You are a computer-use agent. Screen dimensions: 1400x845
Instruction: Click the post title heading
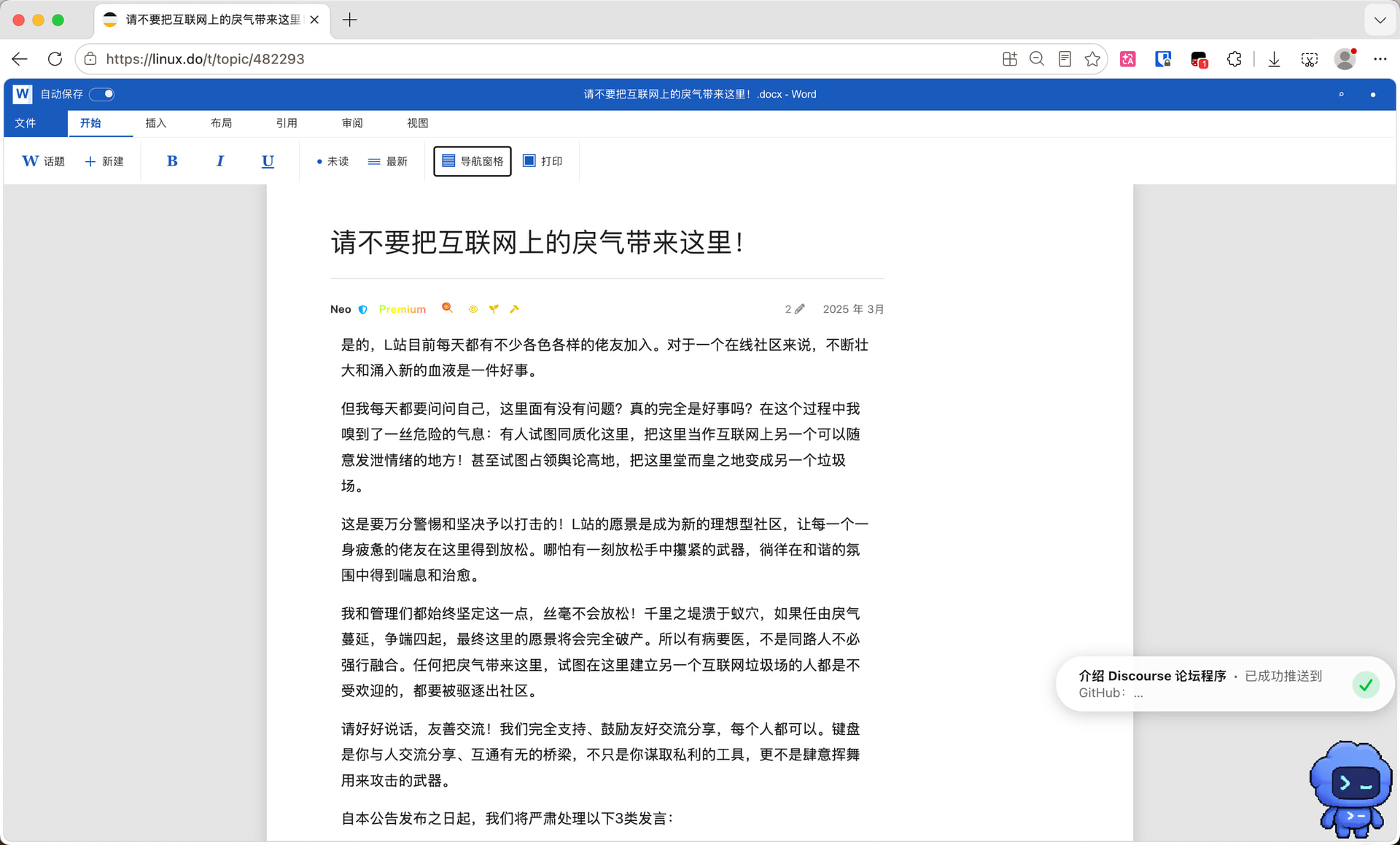[x=538, y=243]
